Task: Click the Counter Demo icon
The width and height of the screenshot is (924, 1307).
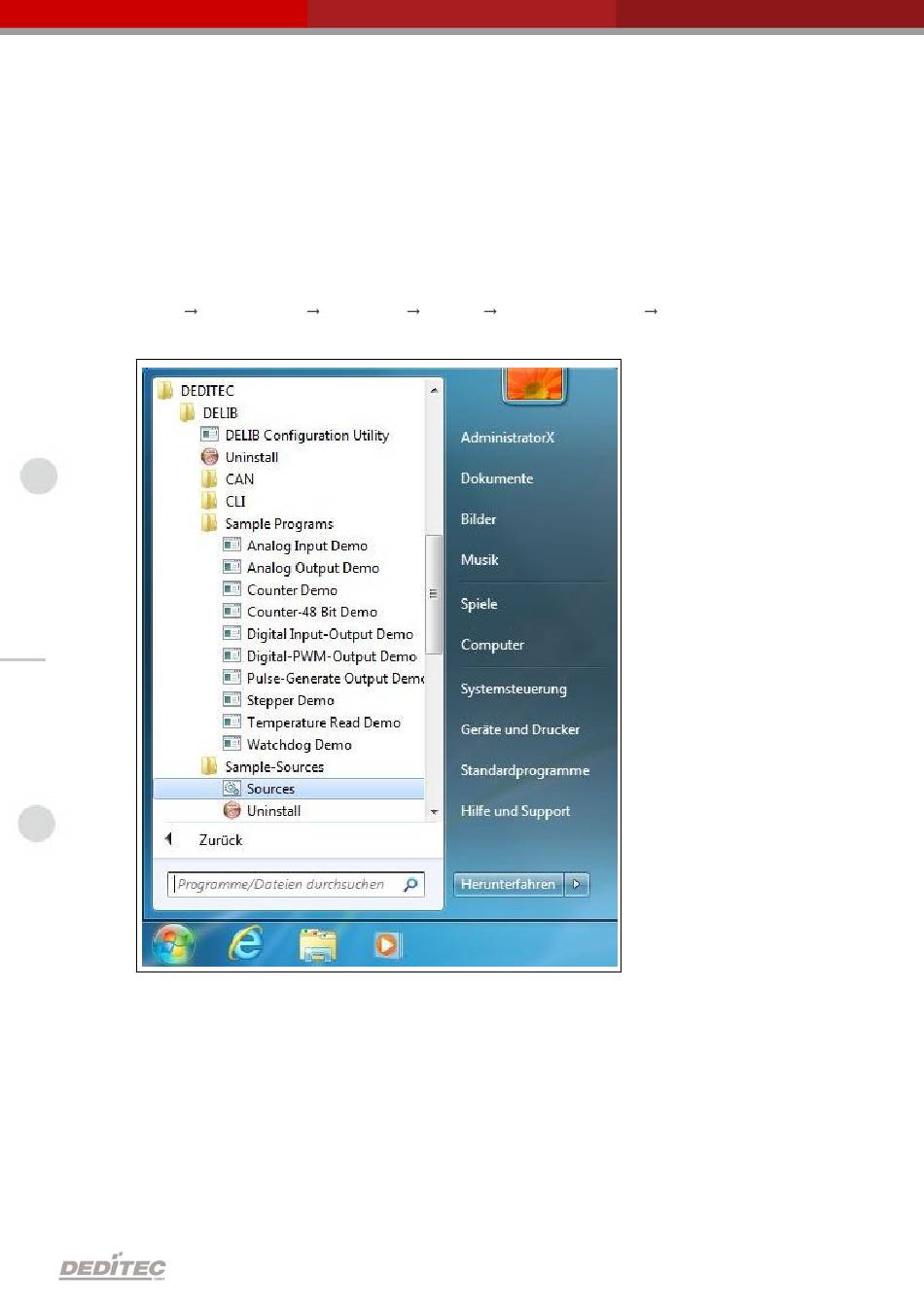Action: (231, 589)
